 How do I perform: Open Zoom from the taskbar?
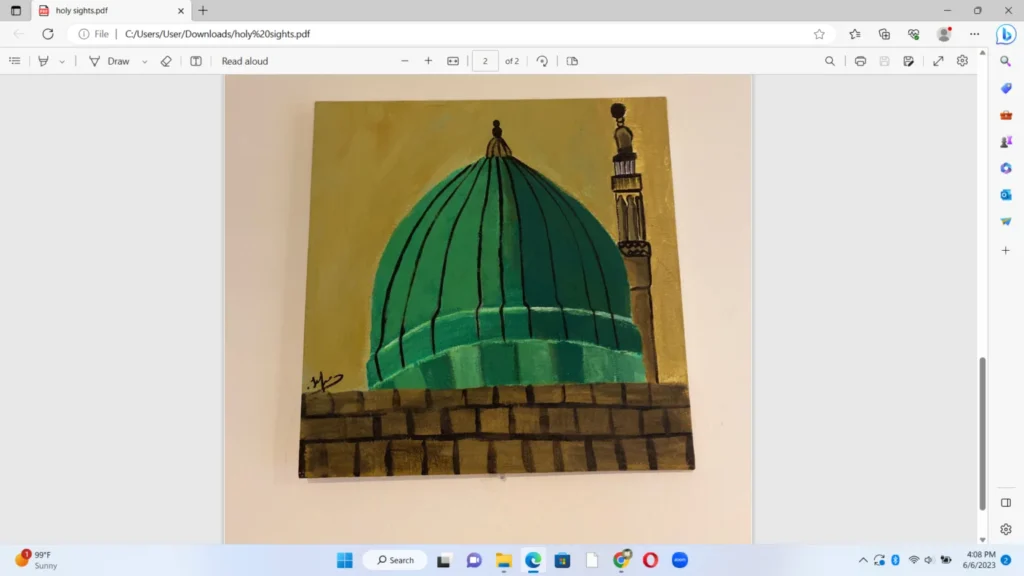click(x=680, y=560)
